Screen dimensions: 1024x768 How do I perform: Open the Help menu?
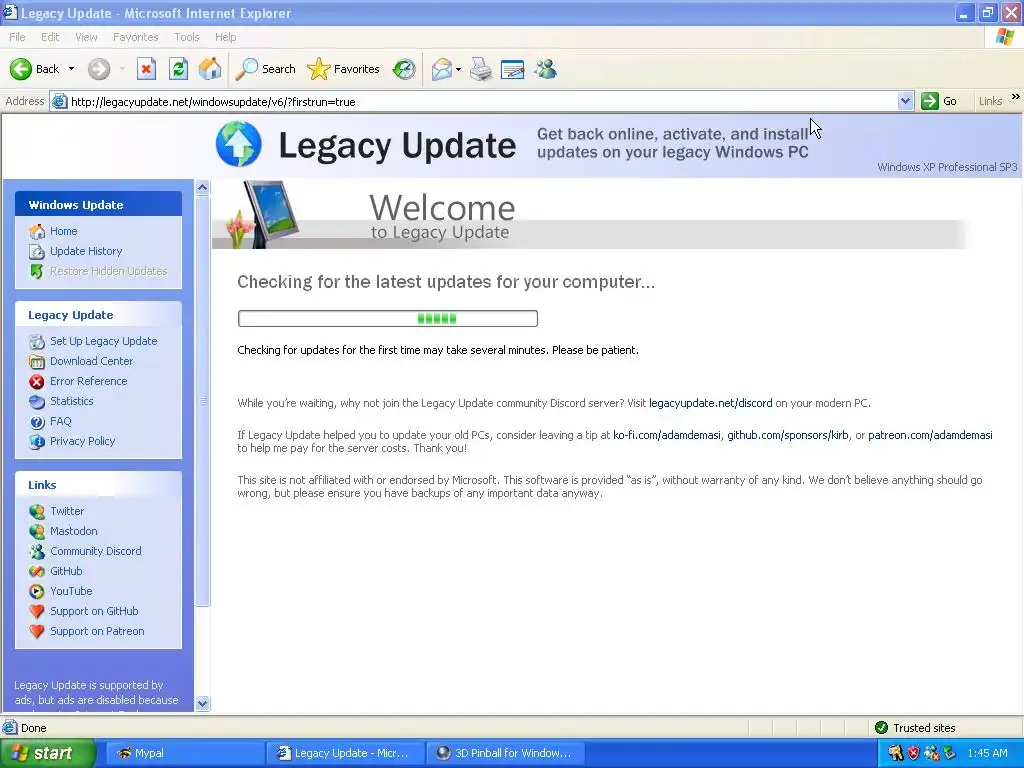point(225,37)
